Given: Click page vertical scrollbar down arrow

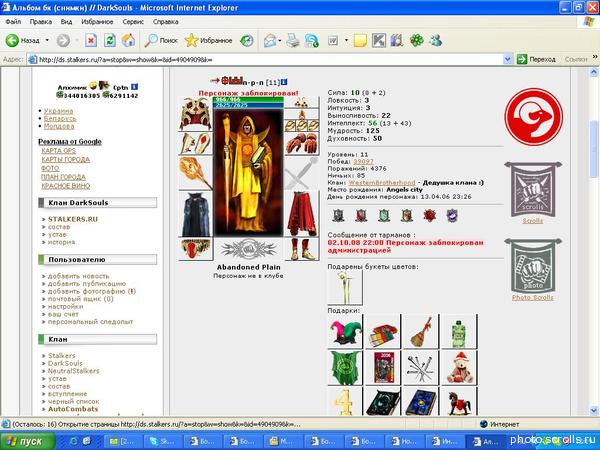Looking at the screenshot, I should coord(593,411).
